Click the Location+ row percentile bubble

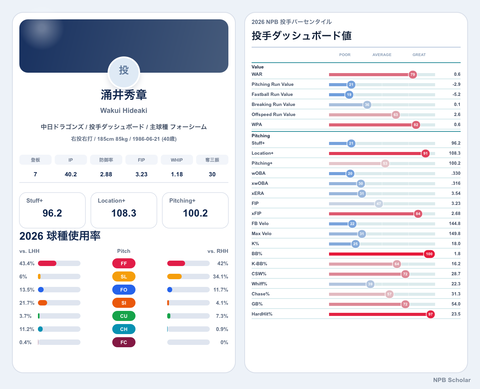425,153
